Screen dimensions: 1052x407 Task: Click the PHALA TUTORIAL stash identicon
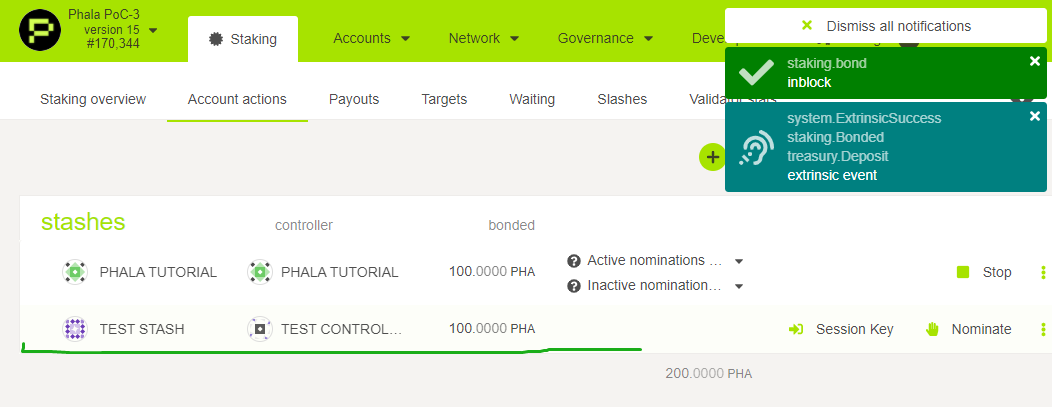(x=74, y=272)
